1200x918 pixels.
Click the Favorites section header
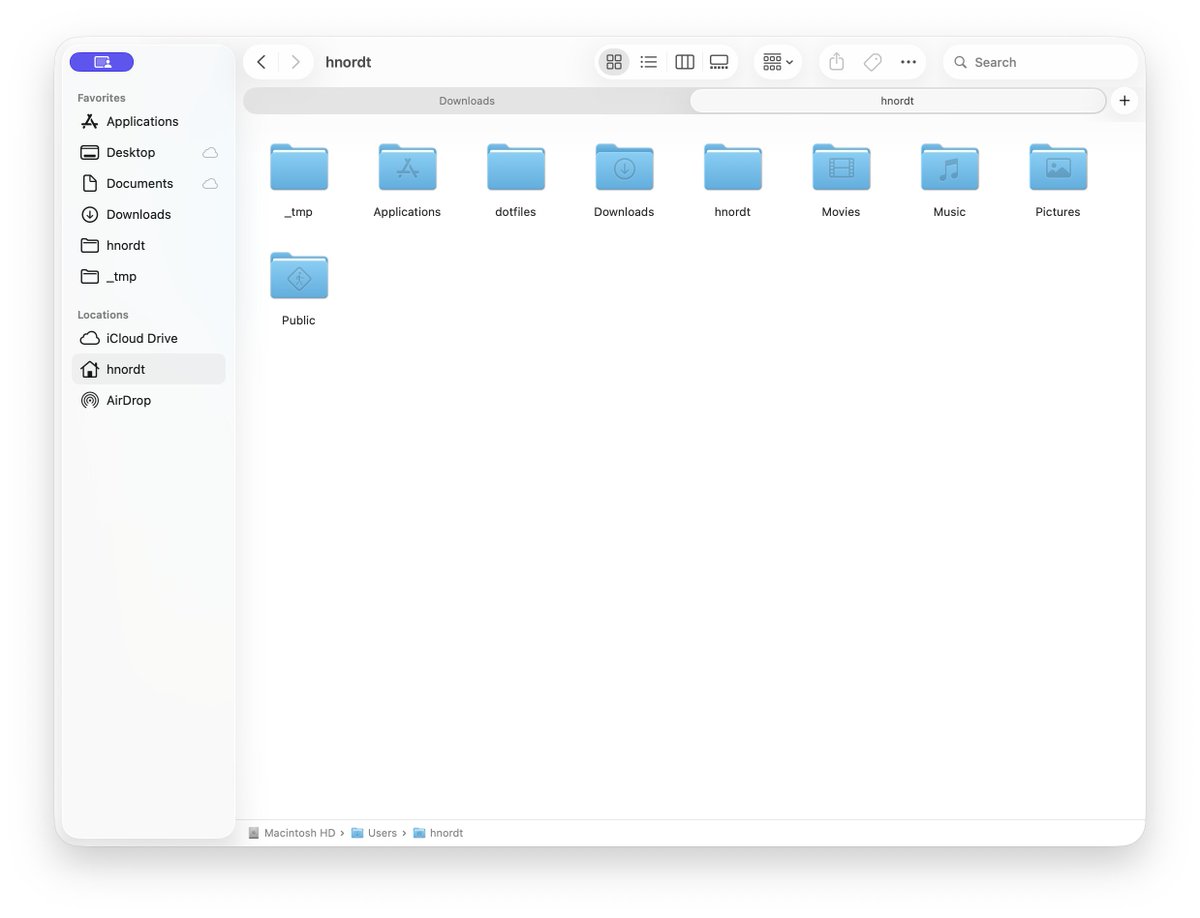(x=102, y=98)
